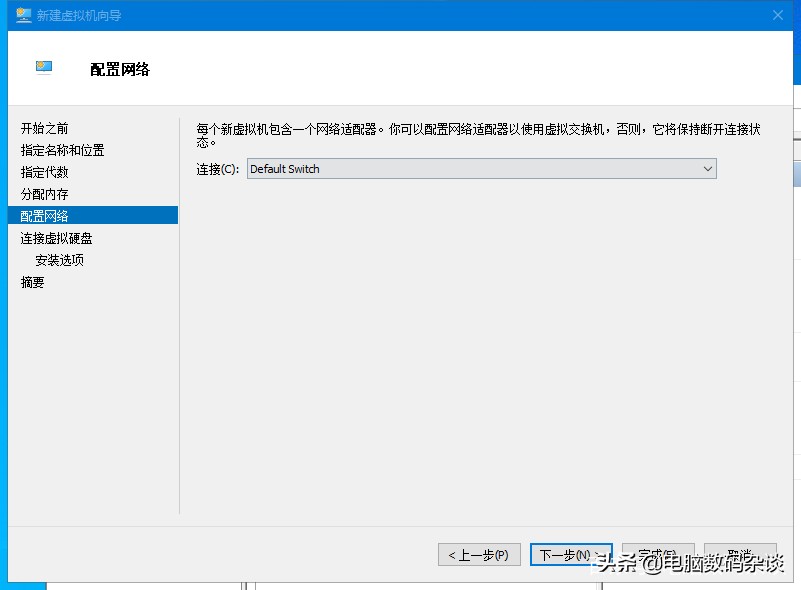Click the 上一步(P) button
Image resolution: width=801 pixels, height=590 pixels.
[479, 554]
